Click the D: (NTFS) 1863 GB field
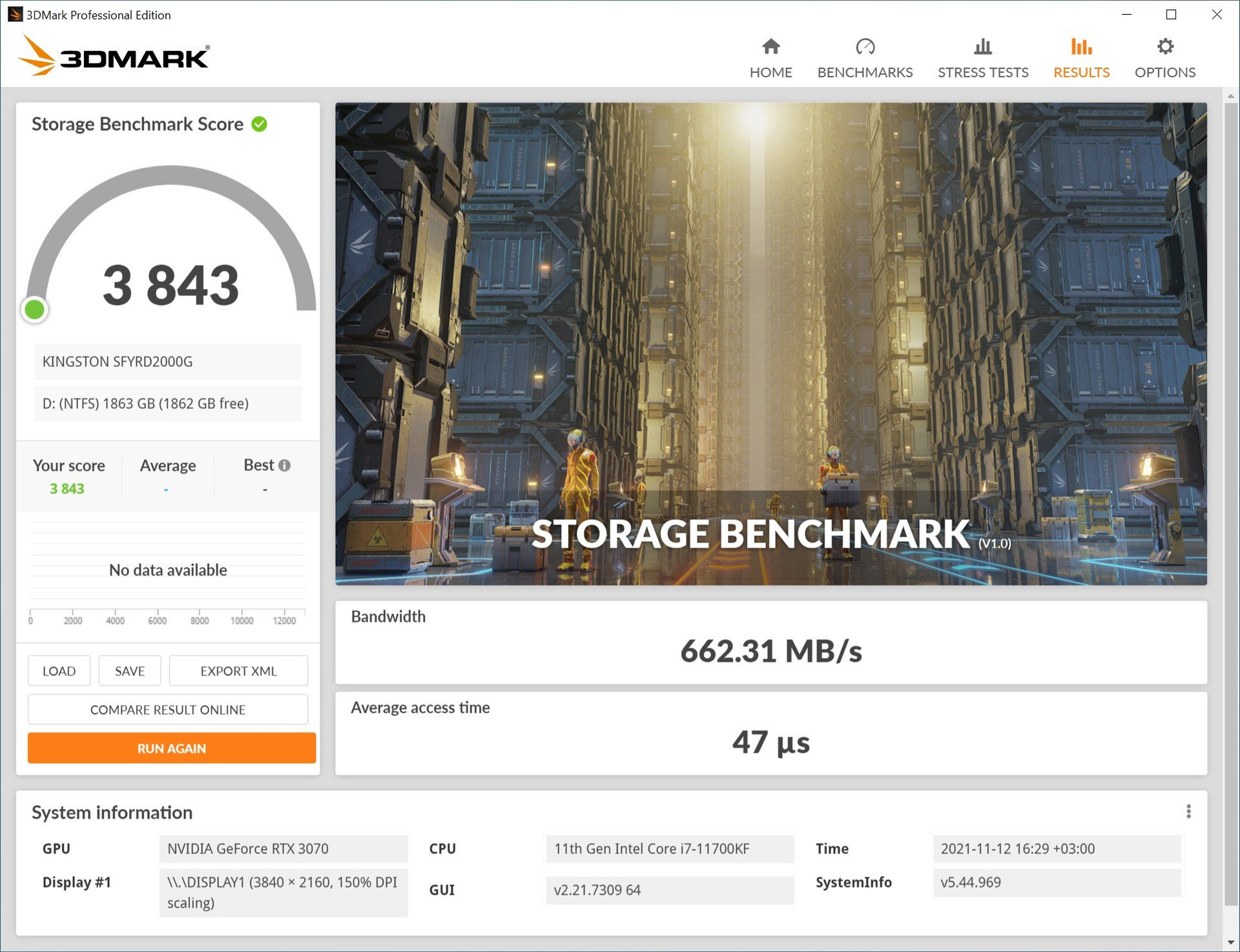The width and height of the screenshot is (1240, 952). [x=168, y=404]
